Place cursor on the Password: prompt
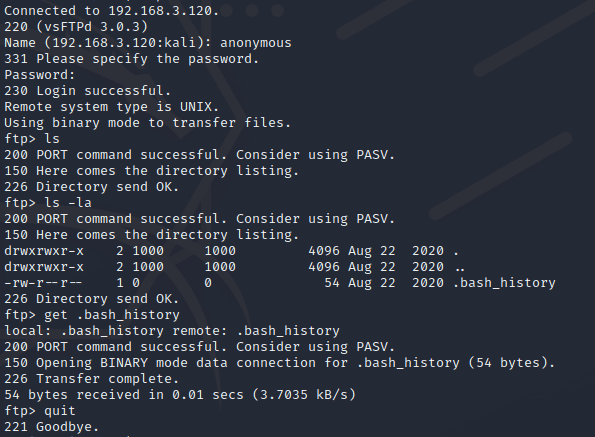Viewport: 595px width, 437px height. tap(40, 75)
